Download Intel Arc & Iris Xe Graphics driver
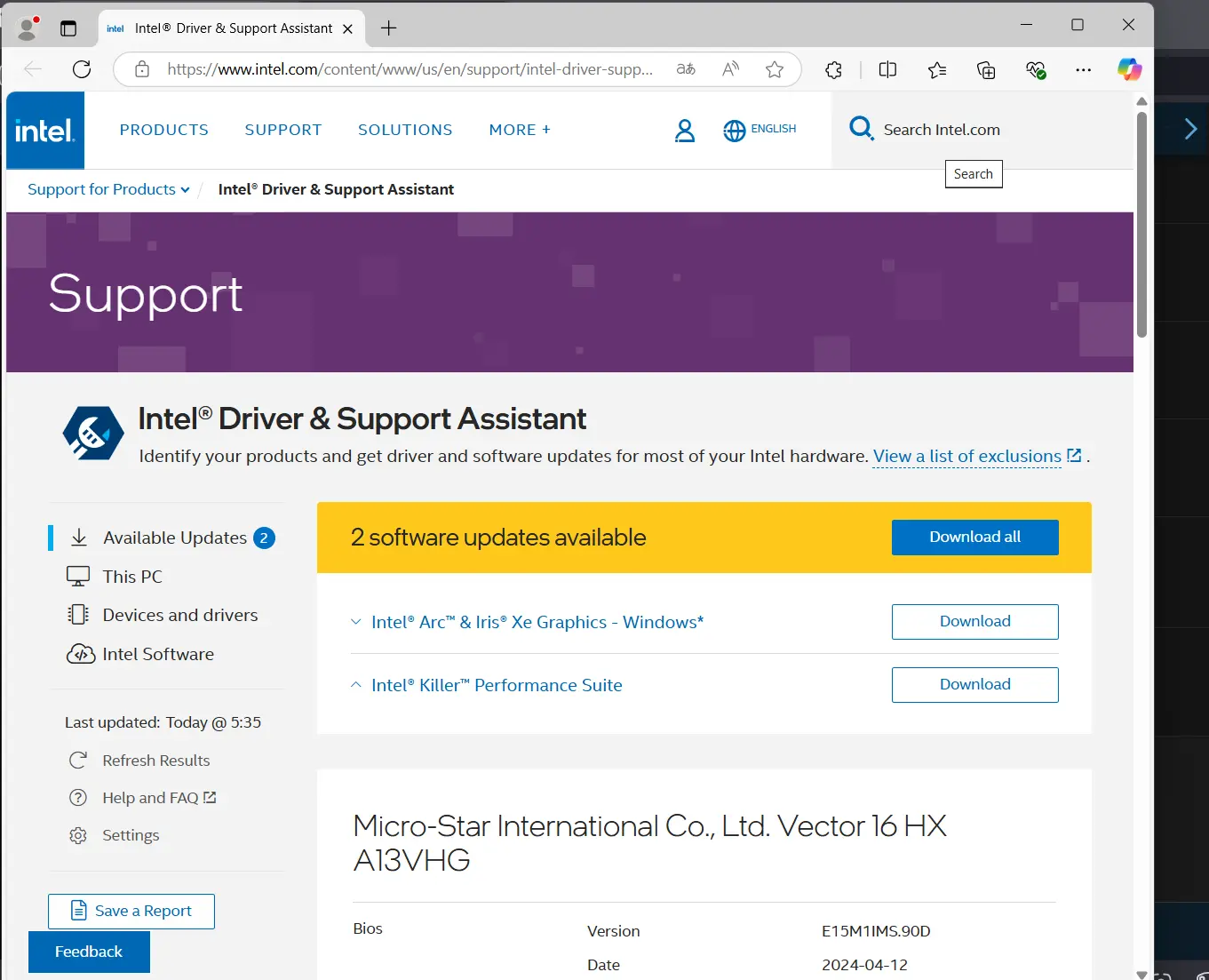Screen dimensions: 1209x980 (x=974, y=622)
